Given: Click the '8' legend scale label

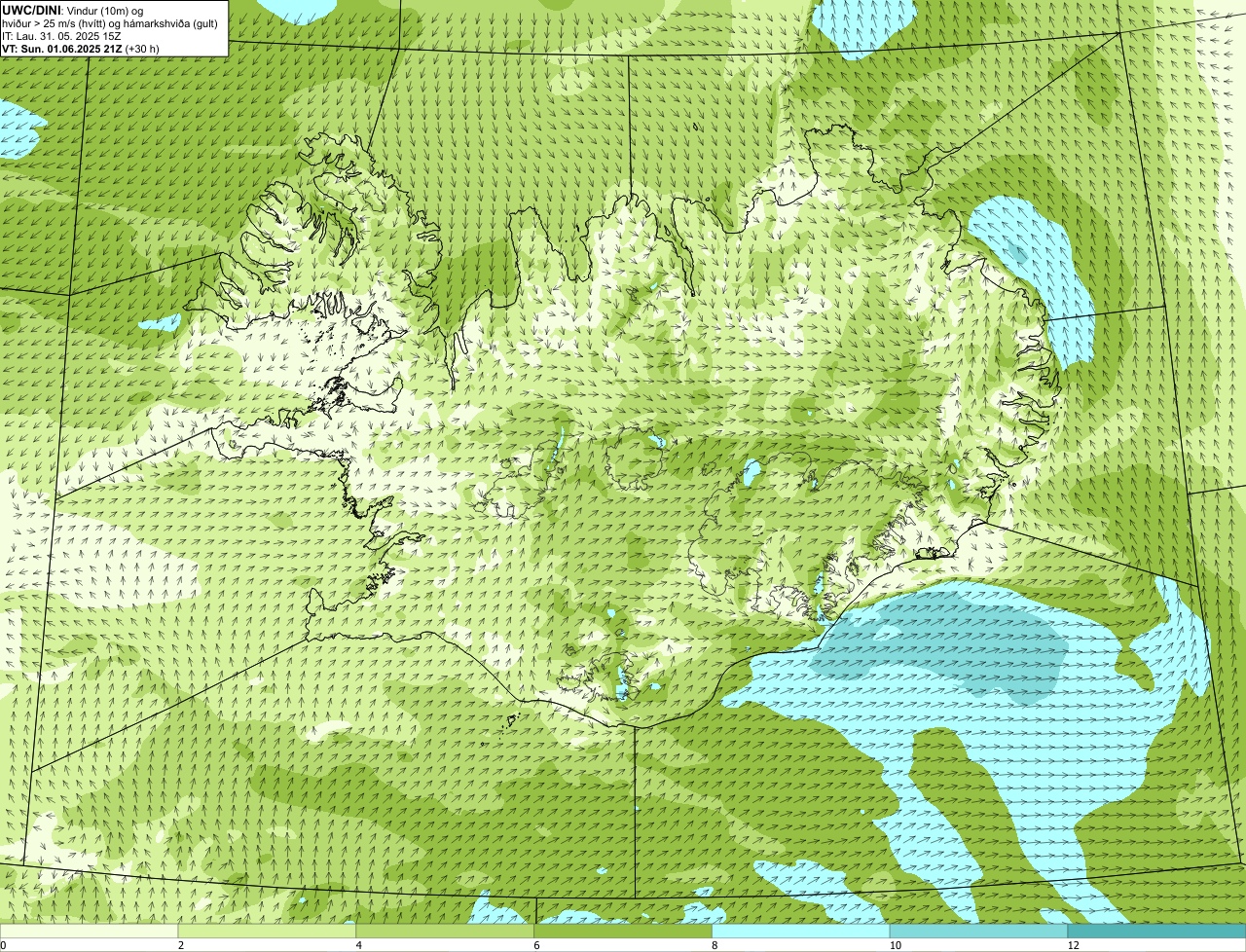Looking at the screenshot, I should coord(715,945).
